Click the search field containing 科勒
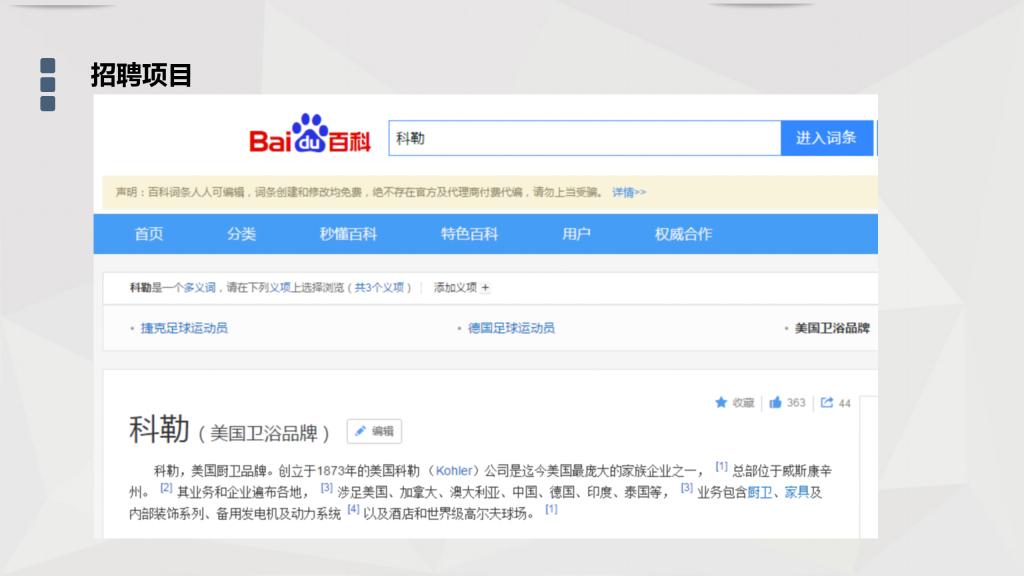Screen dimensions: 1024x576 [584, 138]
